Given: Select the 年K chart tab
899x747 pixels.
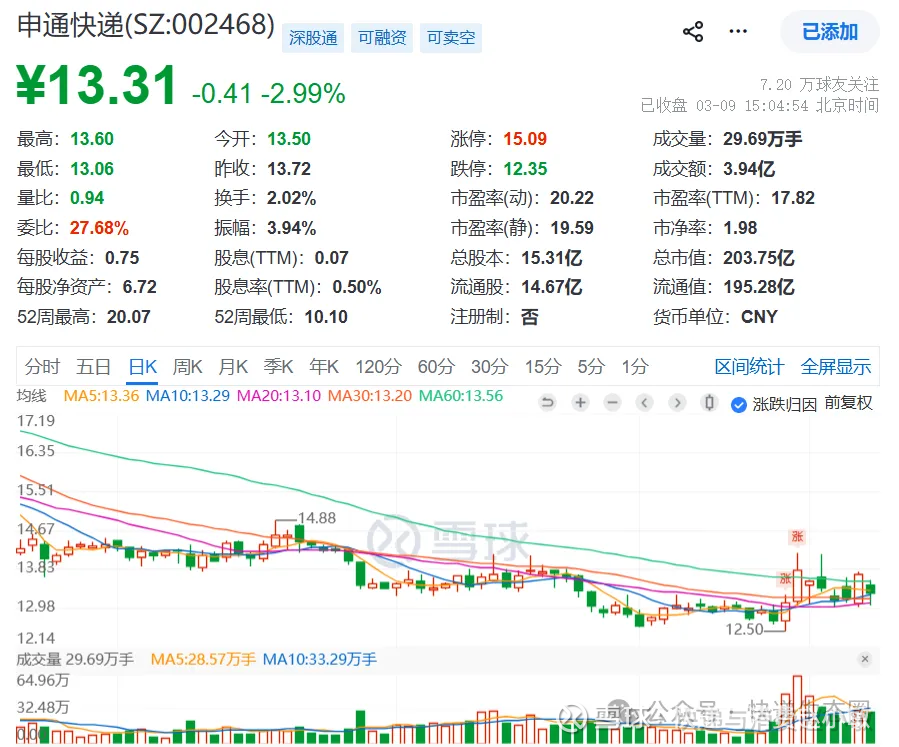Looking at the screenshot, I should coord(324,366).
